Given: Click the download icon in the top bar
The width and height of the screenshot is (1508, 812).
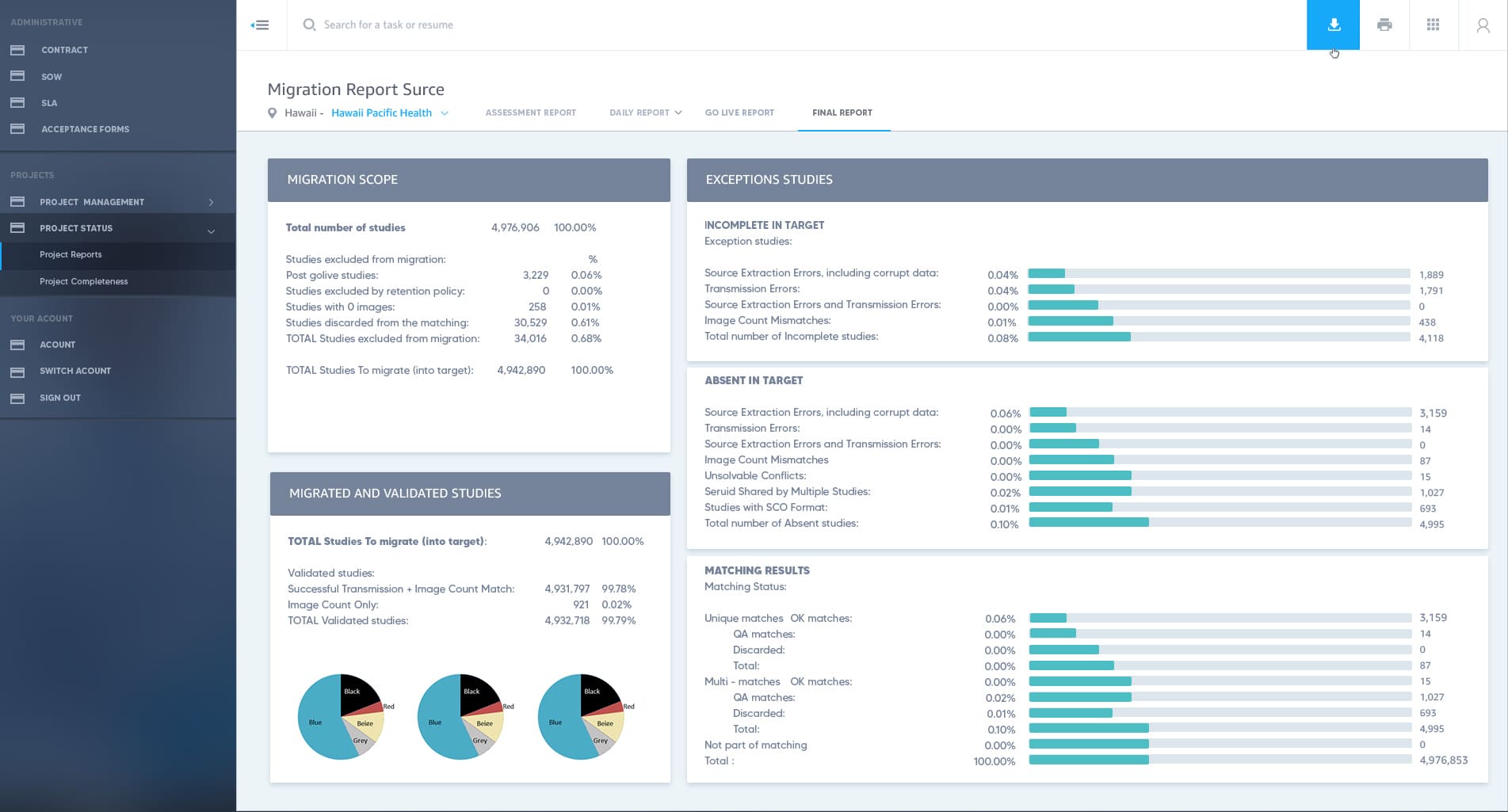Looking at the screenshot, I should click(1334, 25).
